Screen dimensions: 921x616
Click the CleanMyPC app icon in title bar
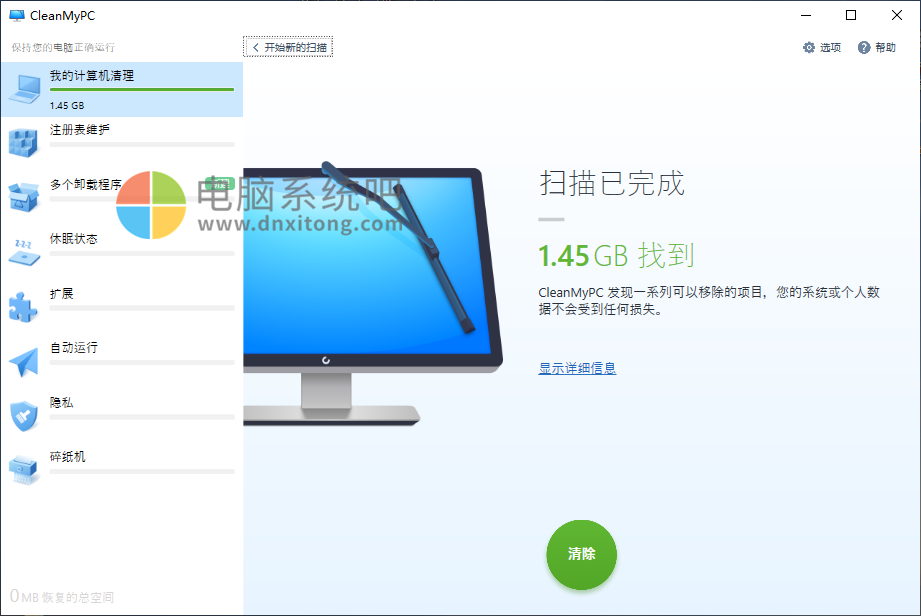(x=17, y=16)
